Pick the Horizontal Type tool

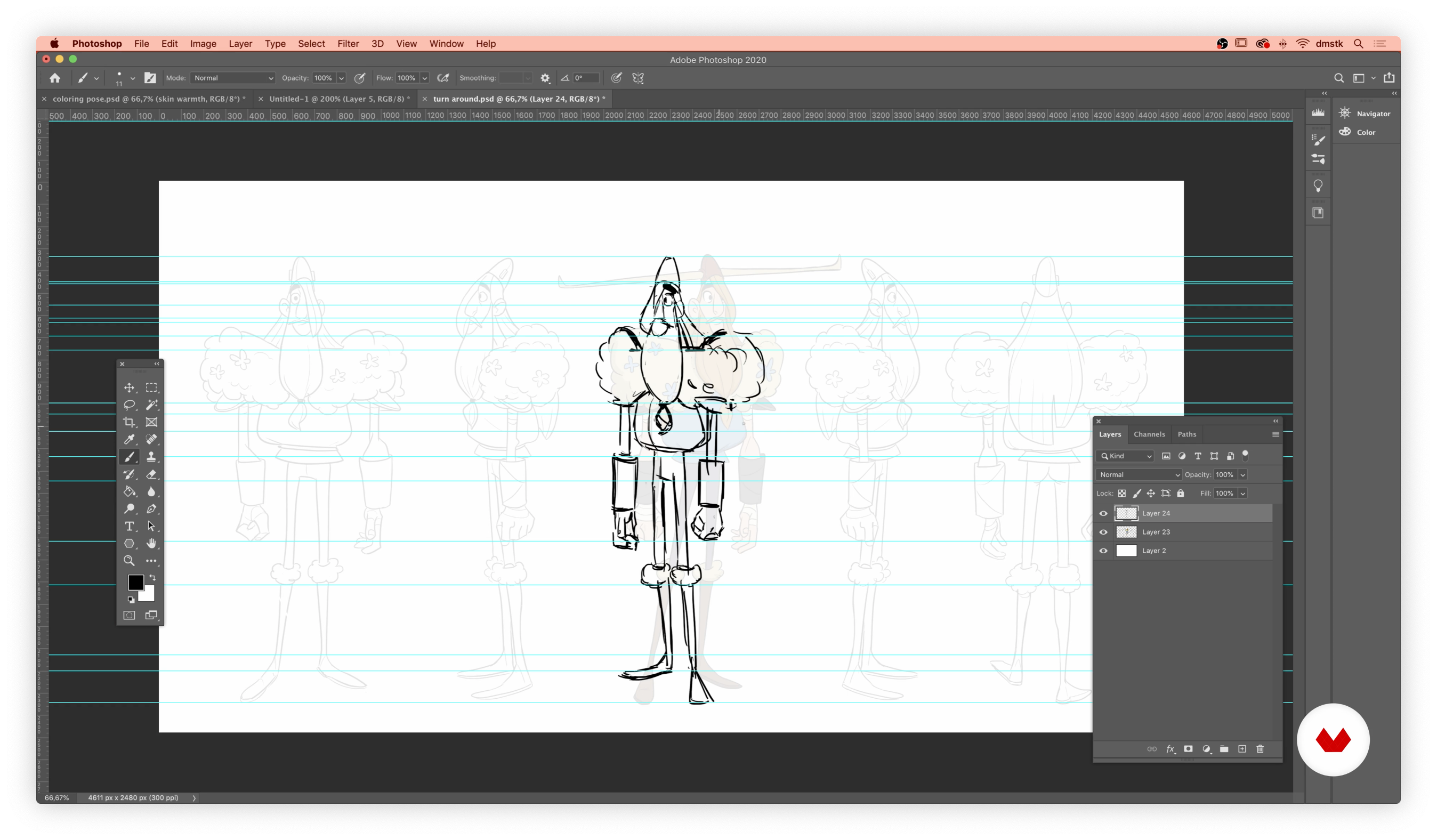coord(130,527)
